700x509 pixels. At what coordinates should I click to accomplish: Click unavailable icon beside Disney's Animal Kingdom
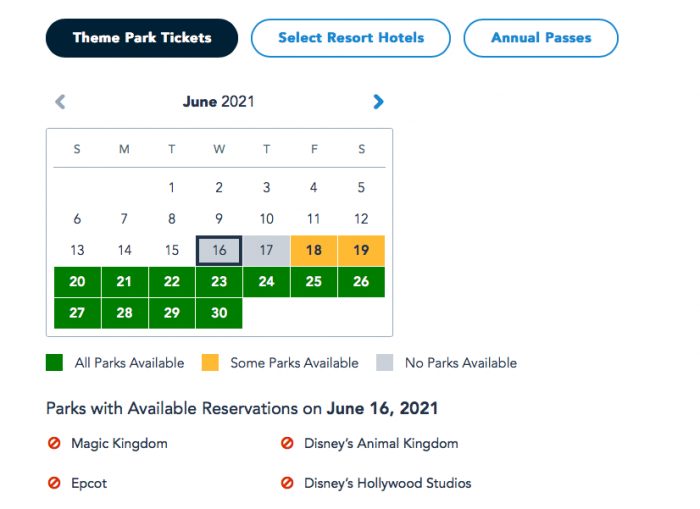[x=287, y=443]
